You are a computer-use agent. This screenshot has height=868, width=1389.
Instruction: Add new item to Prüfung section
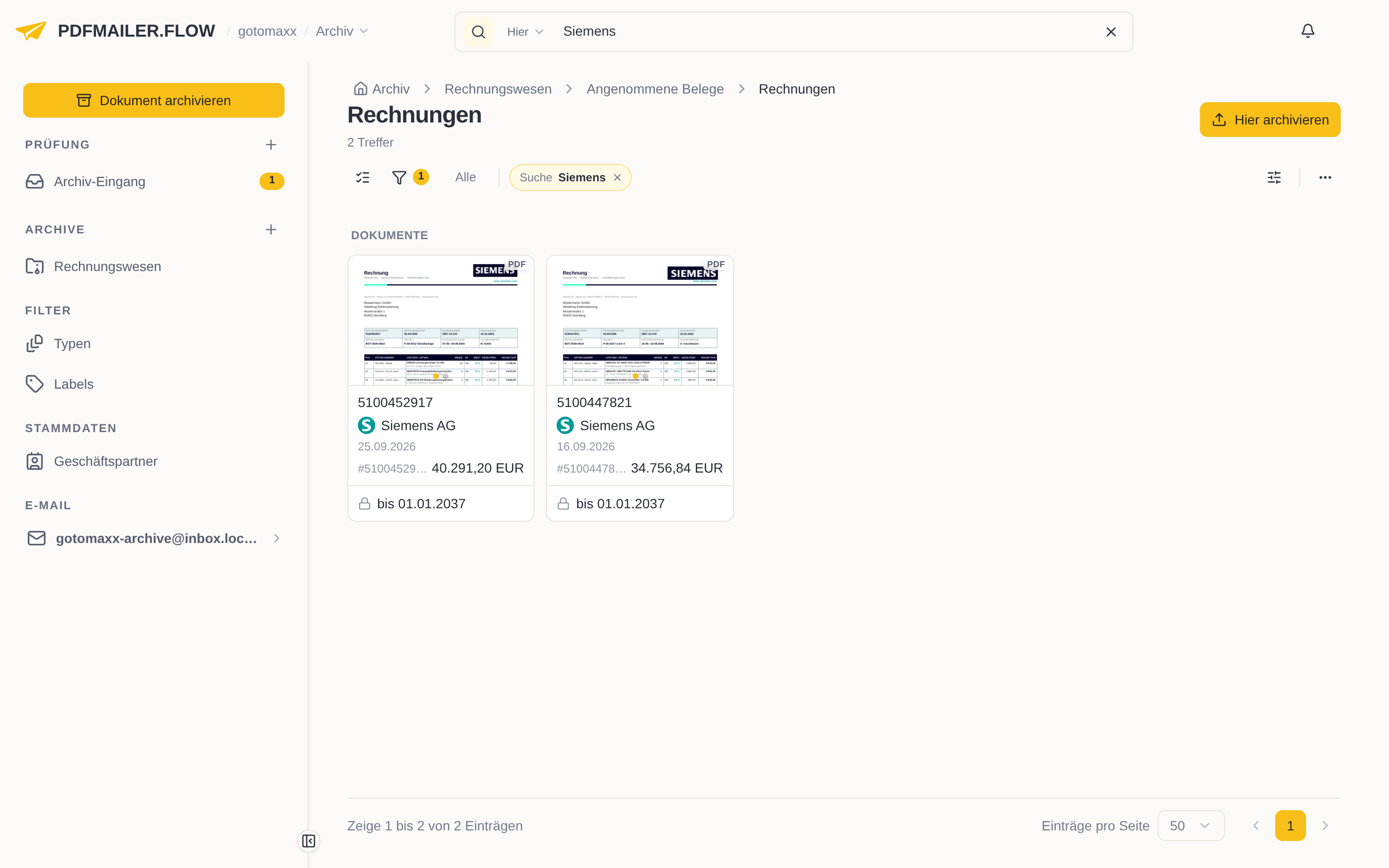click(x=271, y=145)
